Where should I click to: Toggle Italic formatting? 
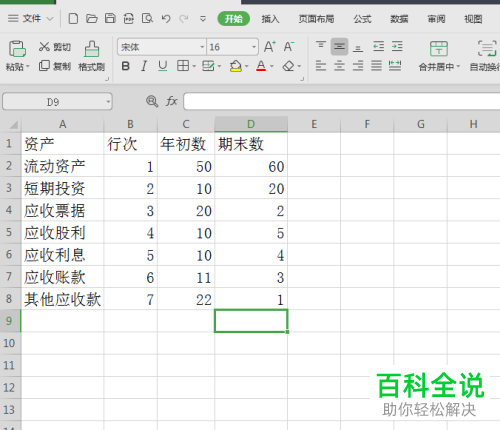click(x=144, y=66)
